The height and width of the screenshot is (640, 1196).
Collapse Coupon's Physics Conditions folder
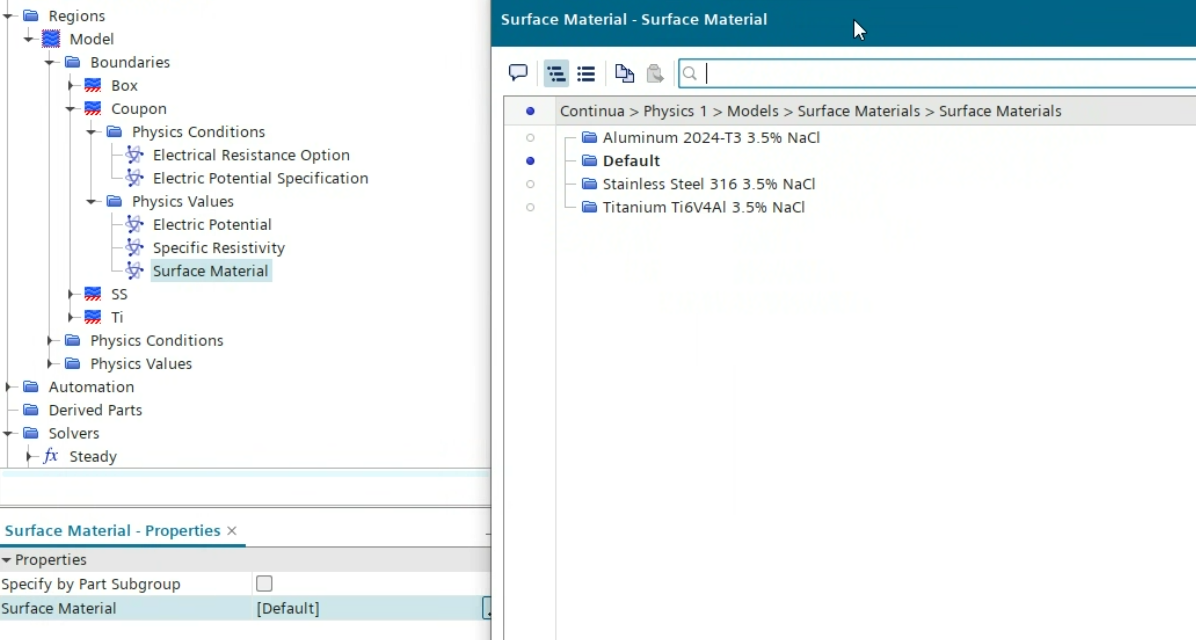click(92, 132)
